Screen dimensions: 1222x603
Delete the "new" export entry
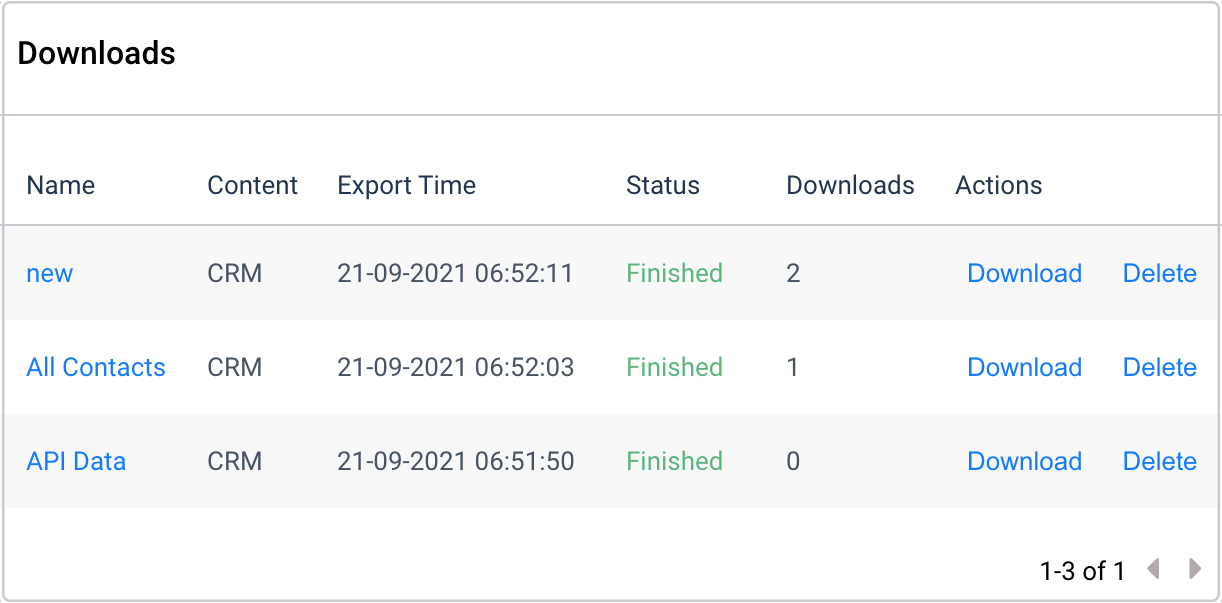1159,273
